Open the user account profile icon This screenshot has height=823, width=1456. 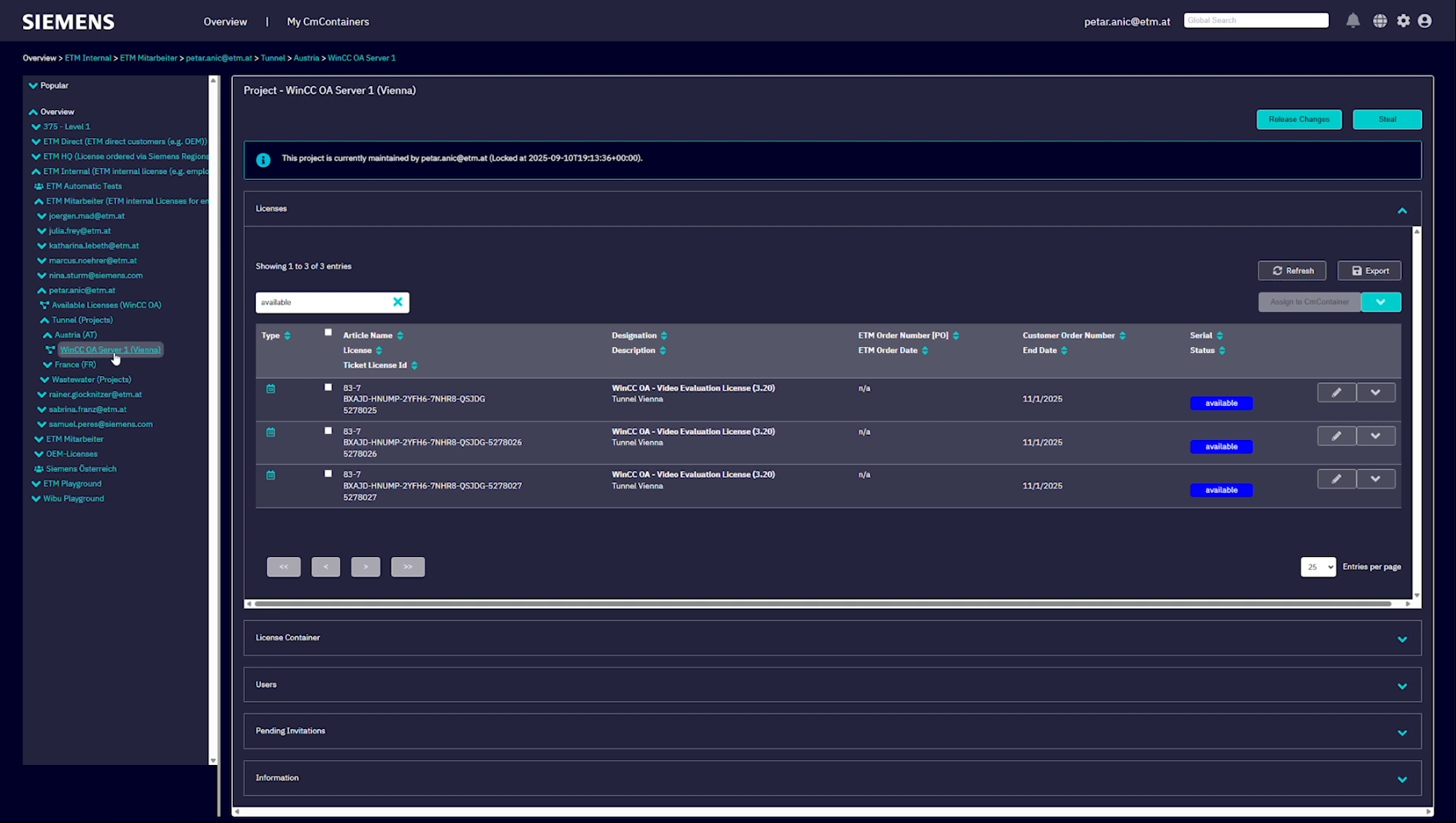coord(1424,21)
